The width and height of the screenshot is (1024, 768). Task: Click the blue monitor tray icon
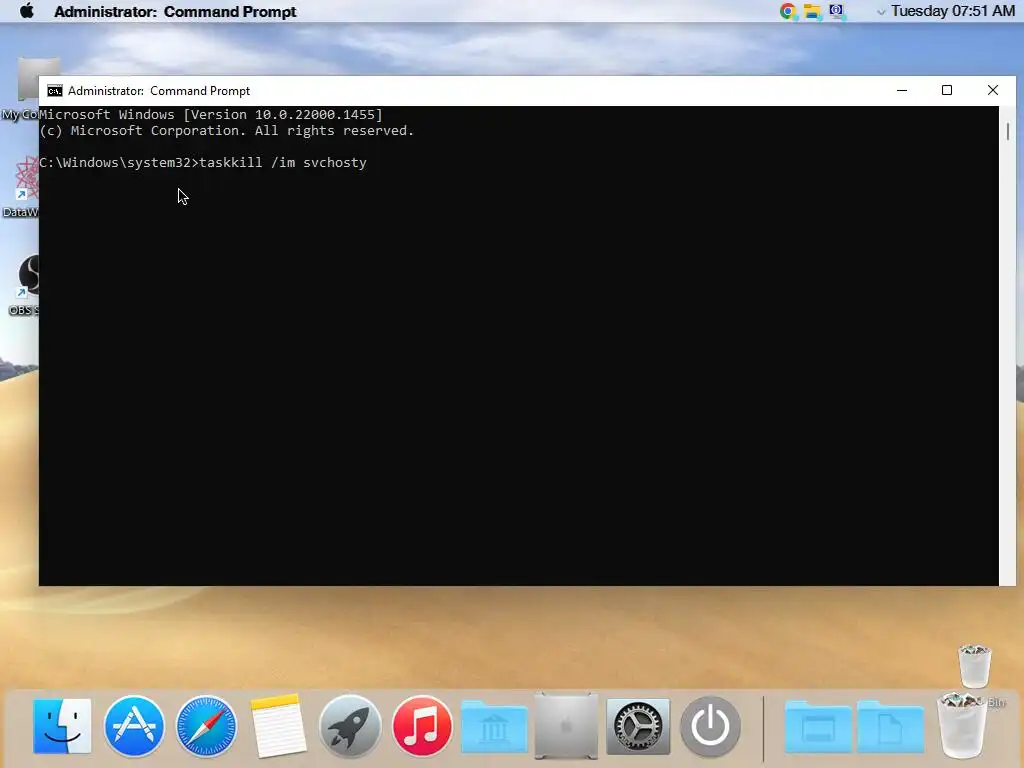click(837, 11)
